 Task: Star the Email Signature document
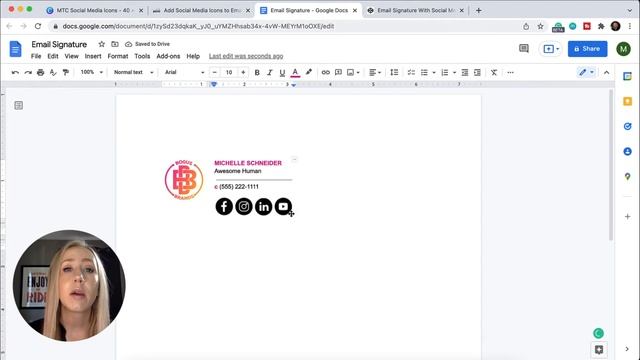point(102,44)
